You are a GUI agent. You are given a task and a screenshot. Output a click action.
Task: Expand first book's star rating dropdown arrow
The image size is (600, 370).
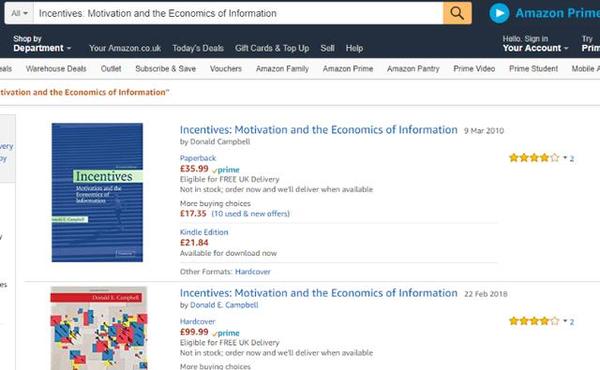(x=565, y=158)
